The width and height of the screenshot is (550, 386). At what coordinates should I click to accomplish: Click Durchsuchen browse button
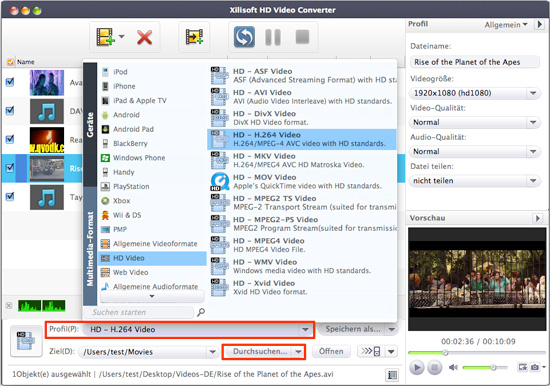pyautogui.click(x=259, y=352)
